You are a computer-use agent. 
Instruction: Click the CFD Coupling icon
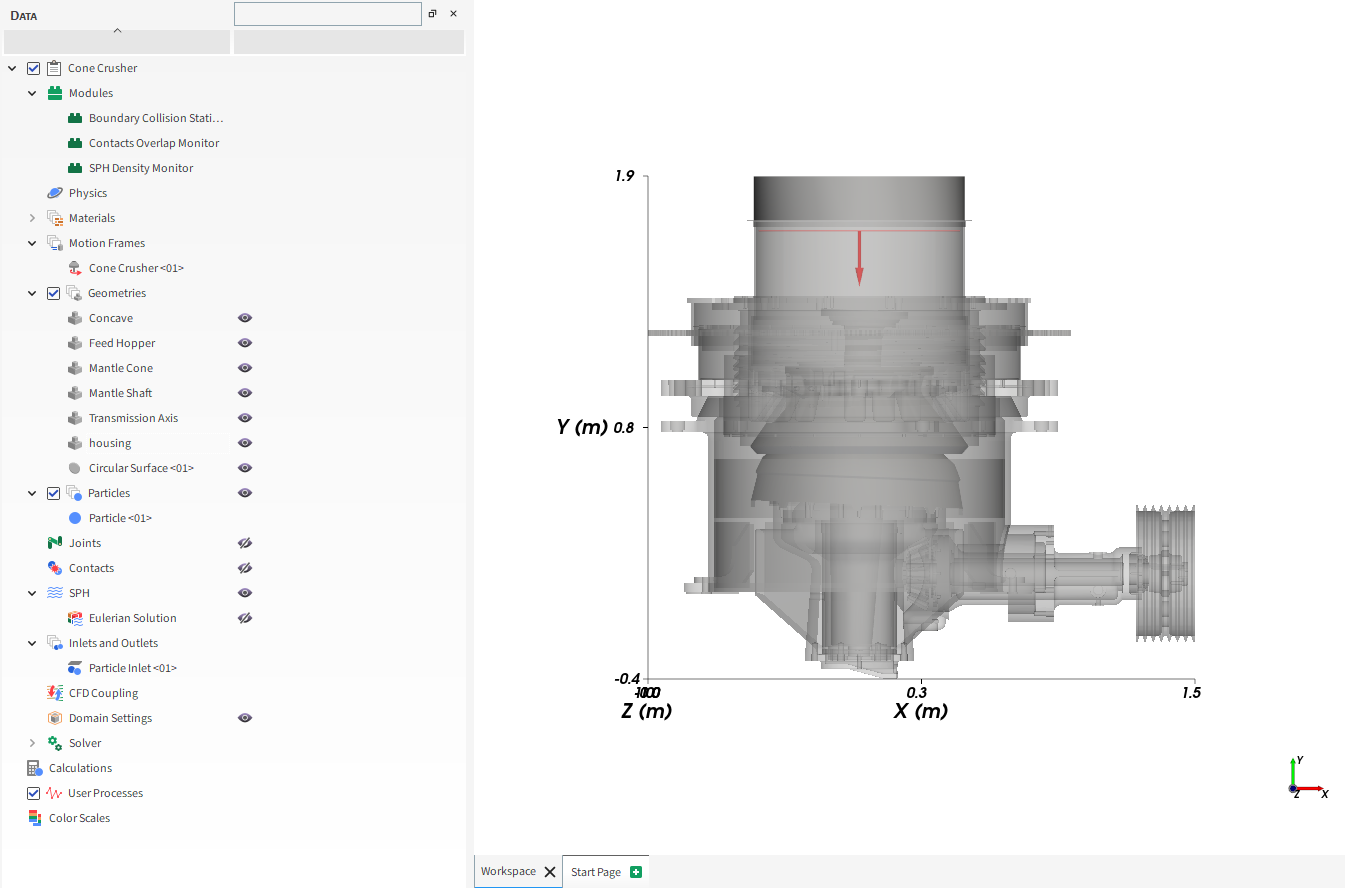(55, 693)
